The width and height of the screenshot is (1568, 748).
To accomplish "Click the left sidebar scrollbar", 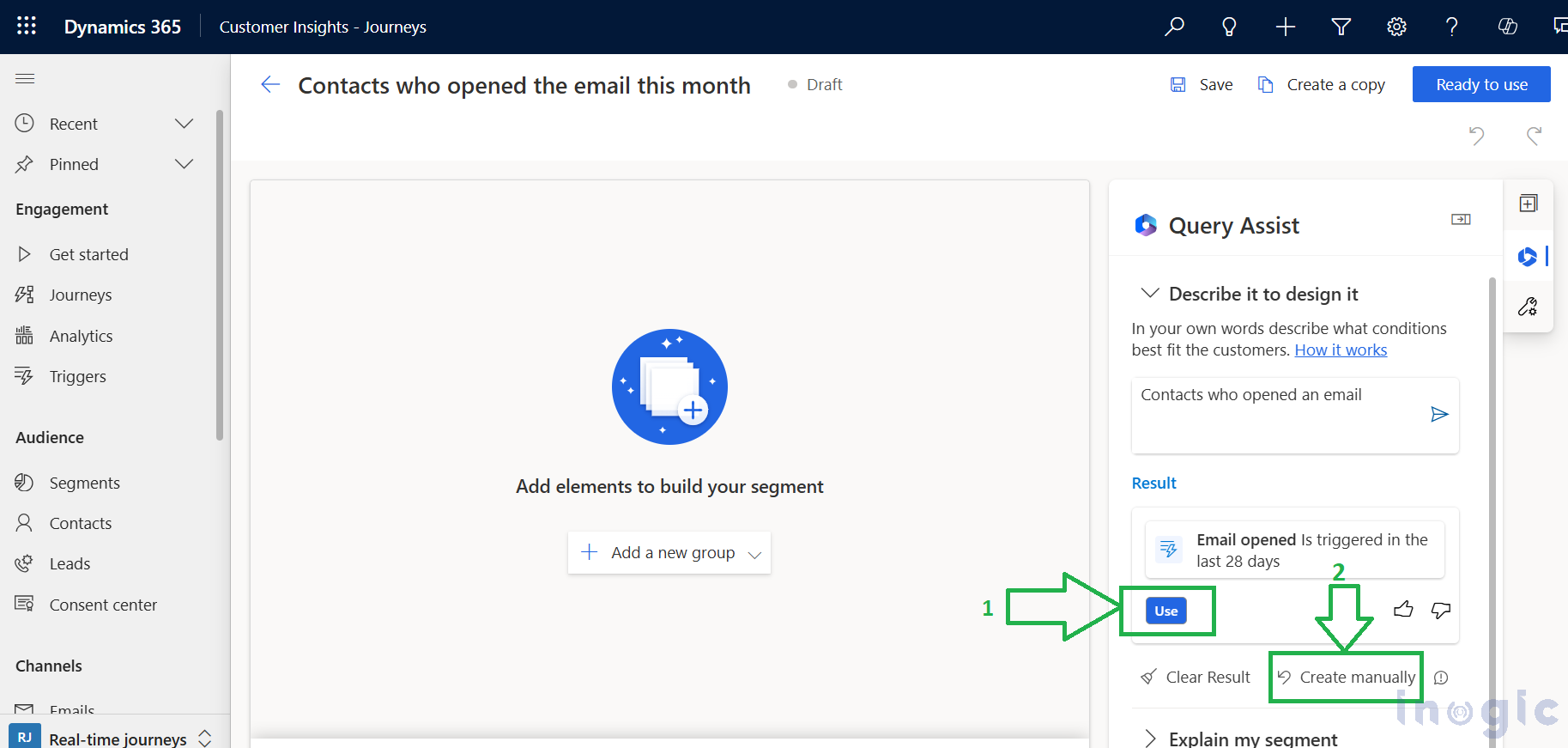I will (x=220, y=275).
